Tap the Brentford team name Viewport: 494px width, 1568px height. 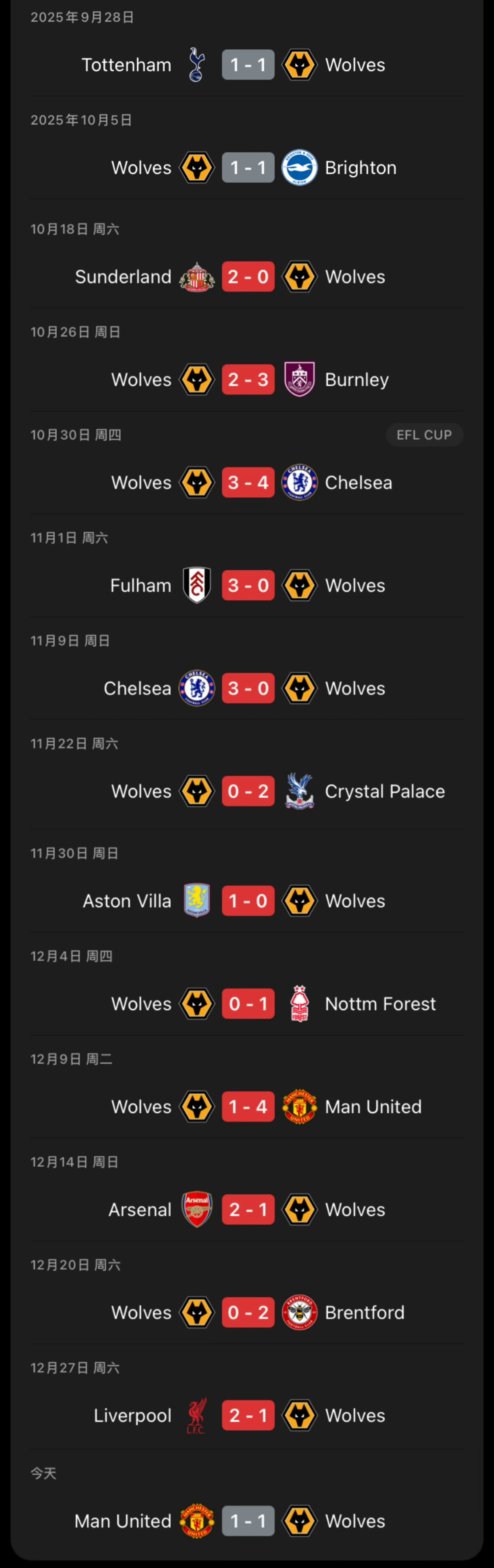(x=365, y=1312)
